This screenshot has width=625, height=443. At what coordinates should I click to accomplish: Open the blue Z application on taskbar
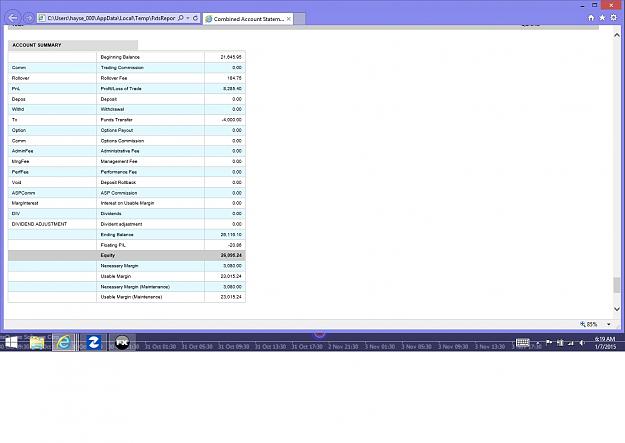(x=94, y=343)
